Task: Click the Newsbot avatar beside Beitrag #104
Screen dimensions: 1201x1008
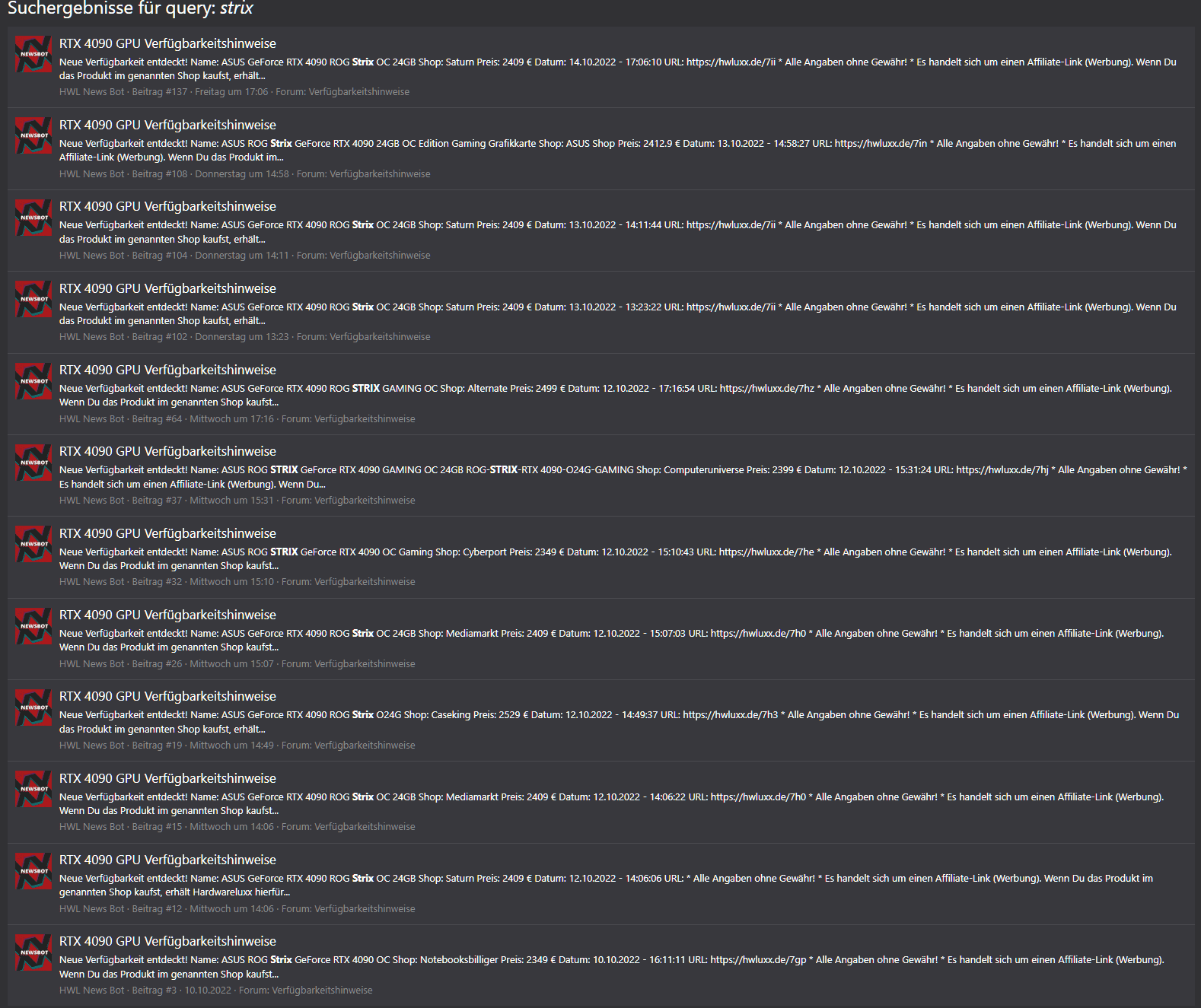Action: click(x=33, y=218)
